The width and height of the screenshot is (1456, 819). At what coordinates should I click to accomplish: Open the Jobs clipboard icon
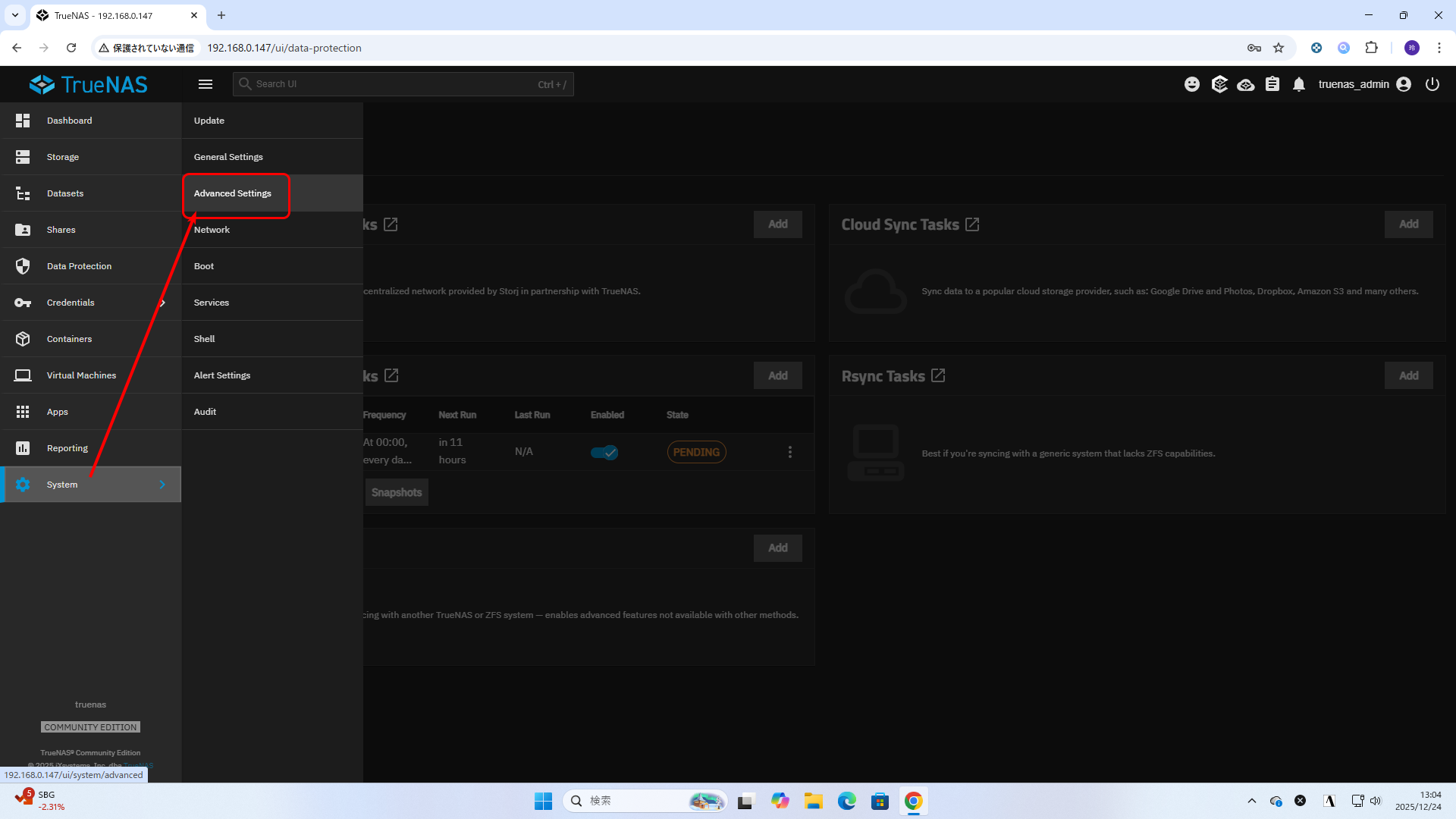(1272, 84)
